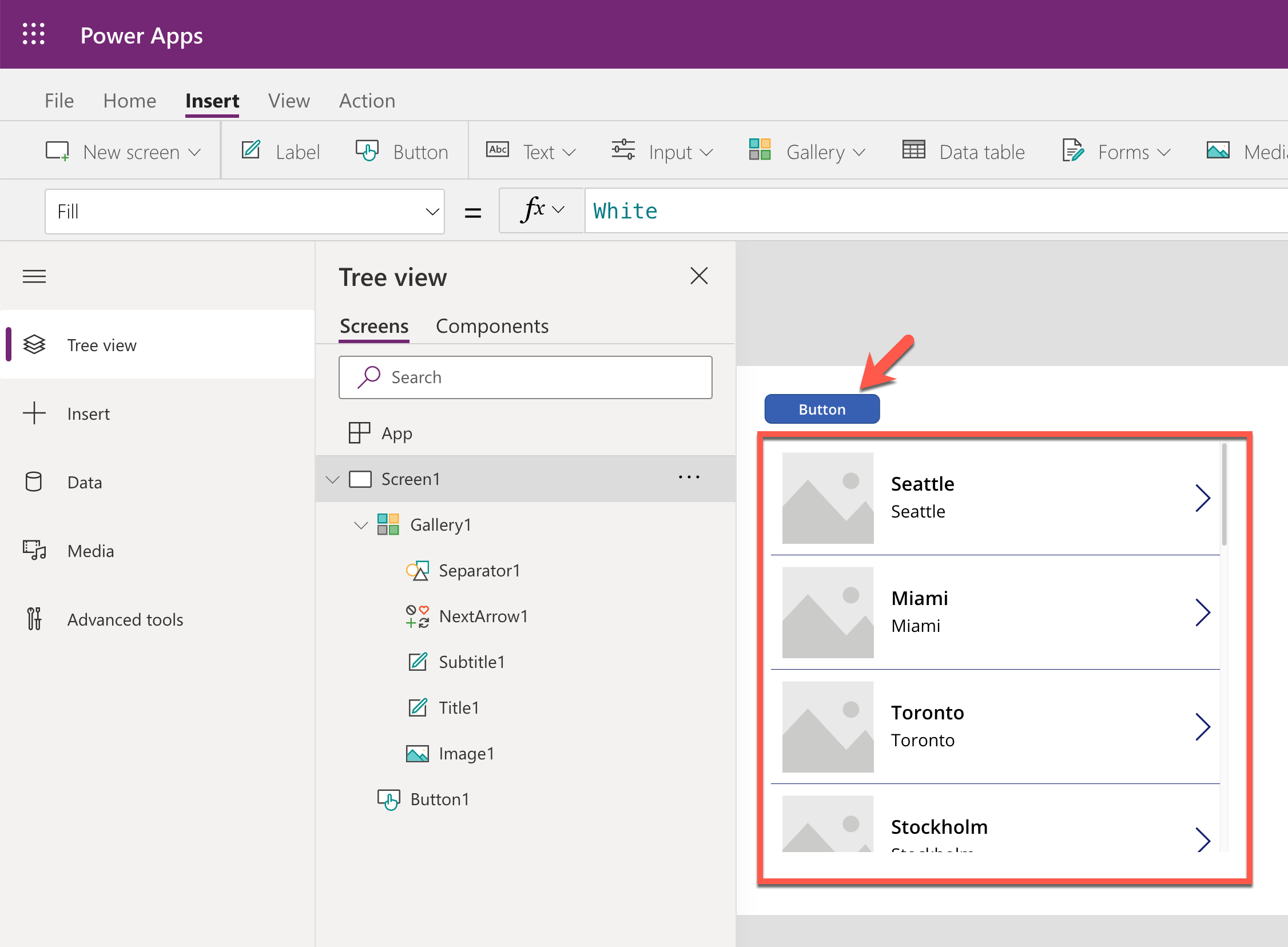Click the Miami row next arrow

[1203, 613]
